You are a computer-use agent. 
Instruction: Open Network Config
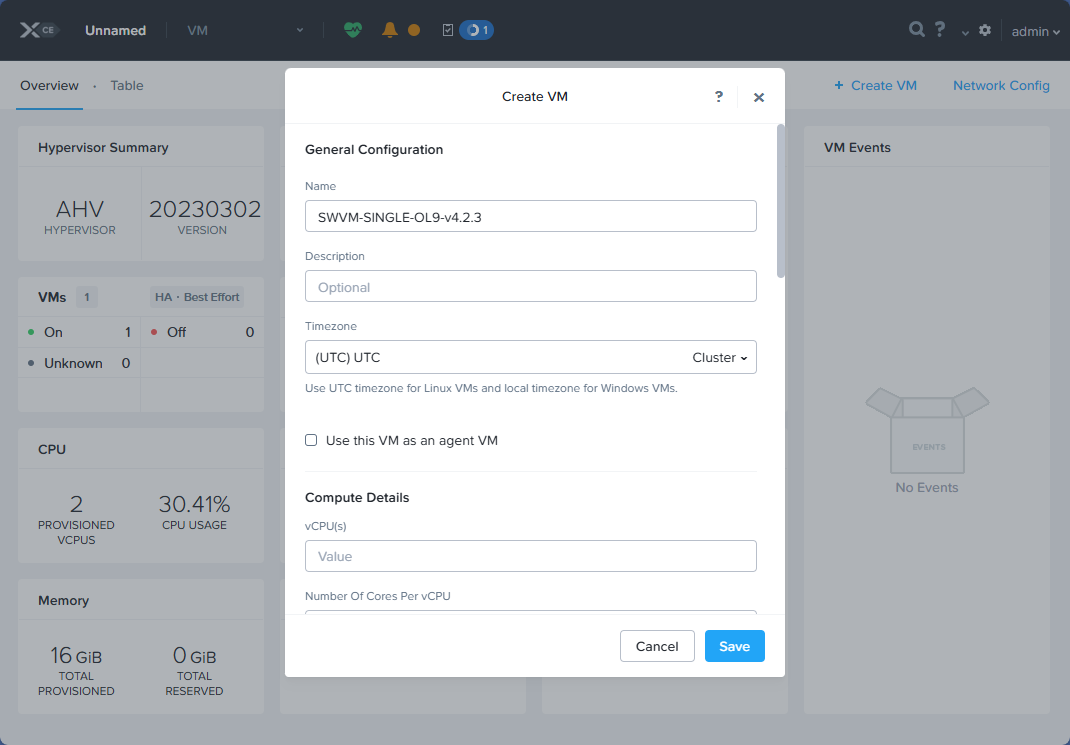point(1001,86)
